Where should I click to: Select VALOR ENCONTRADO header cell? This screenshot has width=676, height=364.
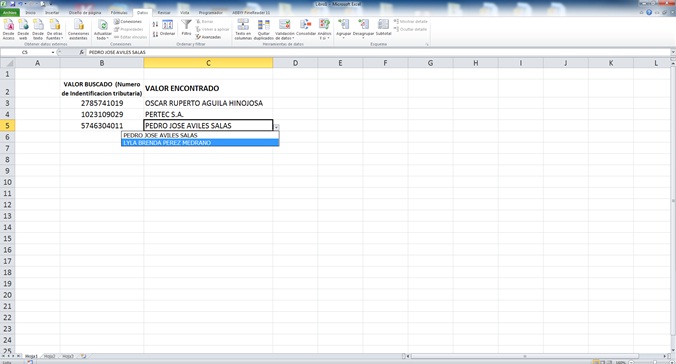coord(208,88)
